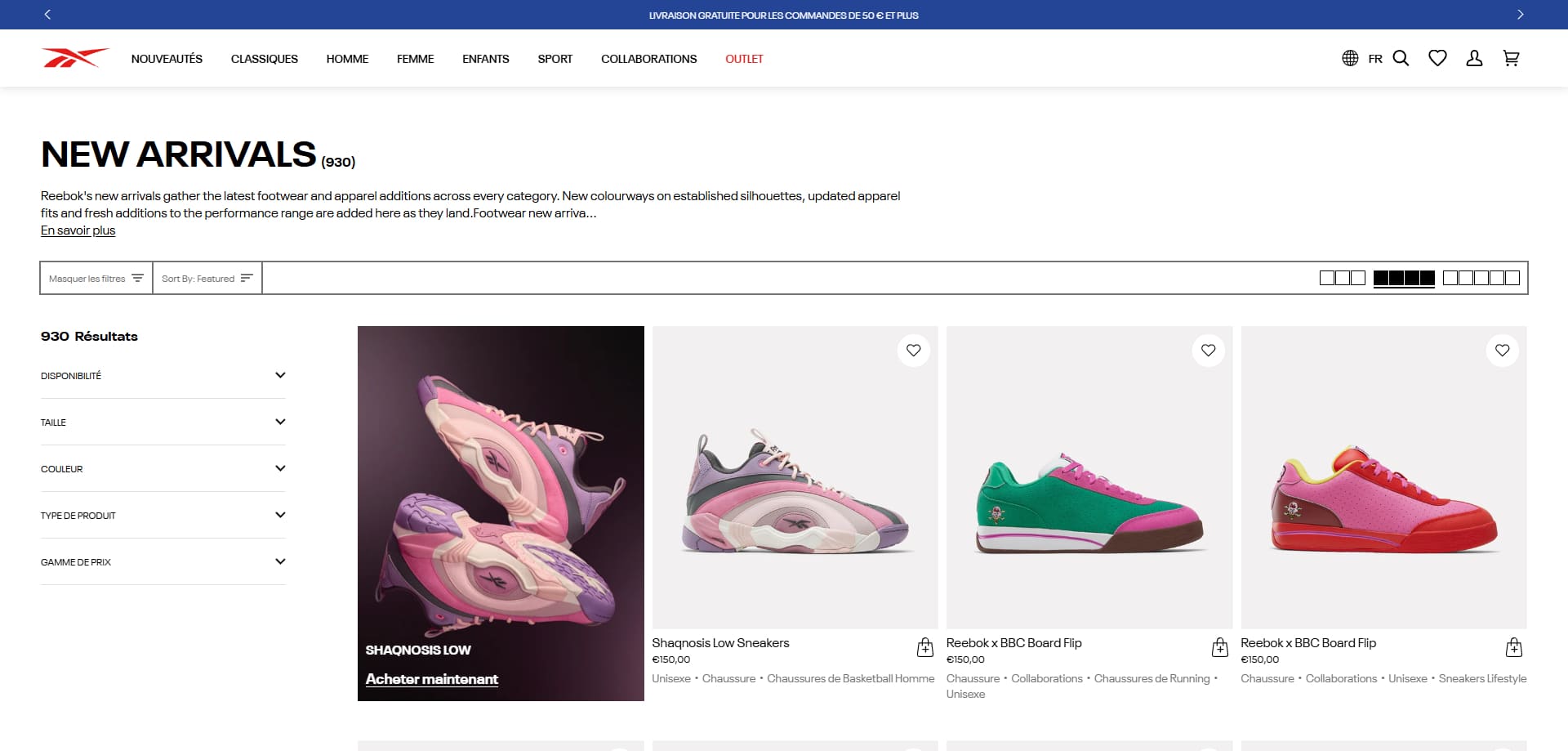Viewport: 1568px width, 751px height.
Task: Open Shaqnosis Low Sneakers product title
Action: click(x=720, y=643)
